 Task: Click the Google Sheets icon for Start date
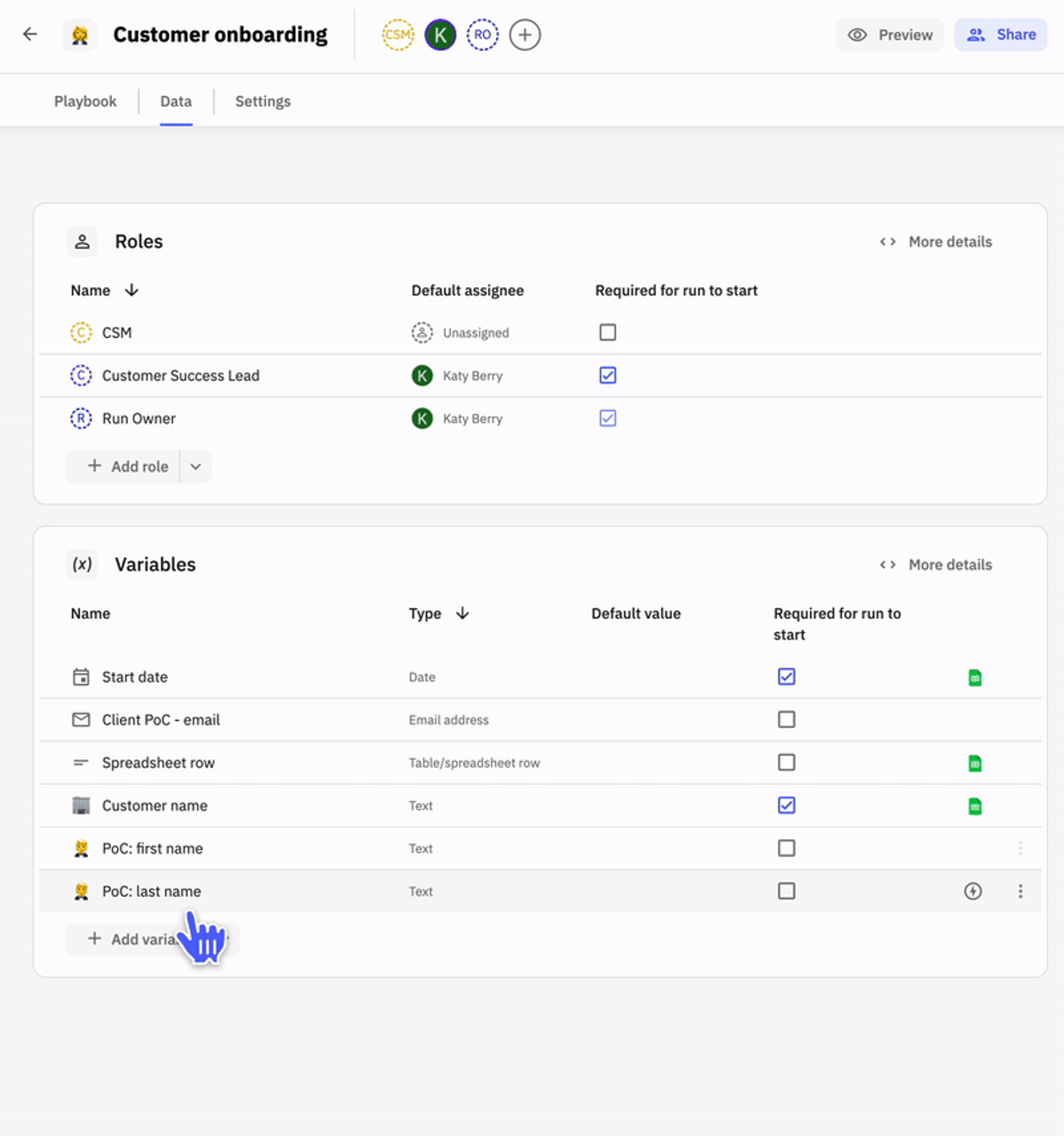[974, 677]
